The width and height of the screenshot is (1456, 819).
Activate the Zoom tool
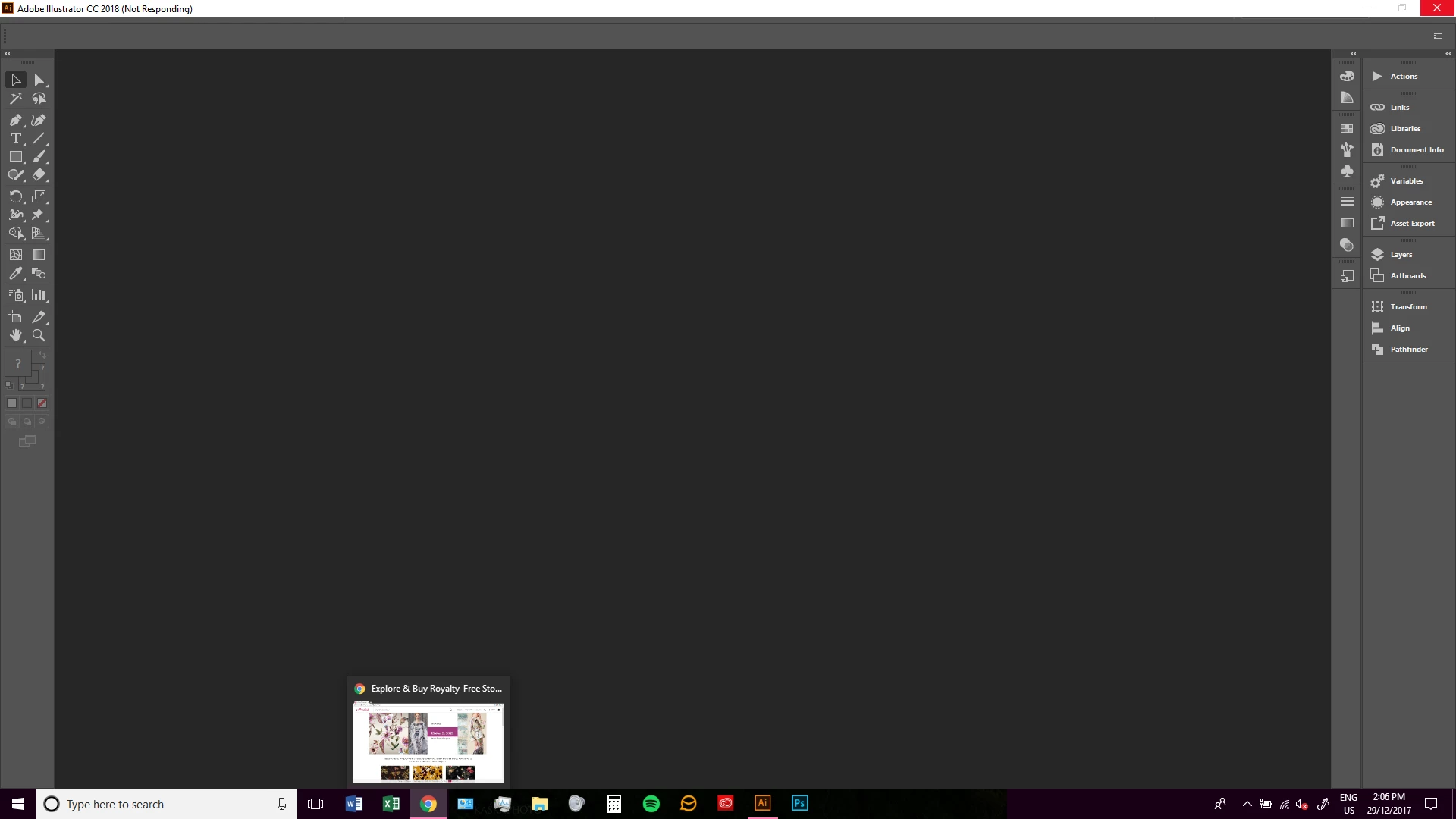(39, 335)
